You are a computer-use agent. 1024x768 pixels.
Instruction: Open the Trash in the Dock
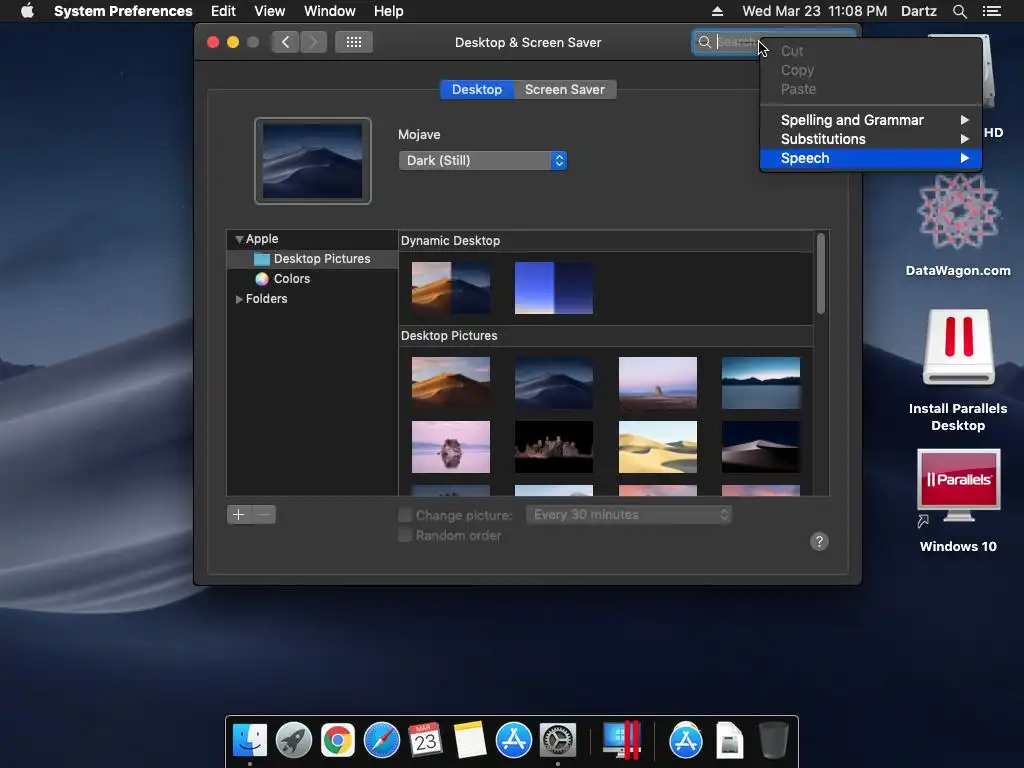coord(773,741)
